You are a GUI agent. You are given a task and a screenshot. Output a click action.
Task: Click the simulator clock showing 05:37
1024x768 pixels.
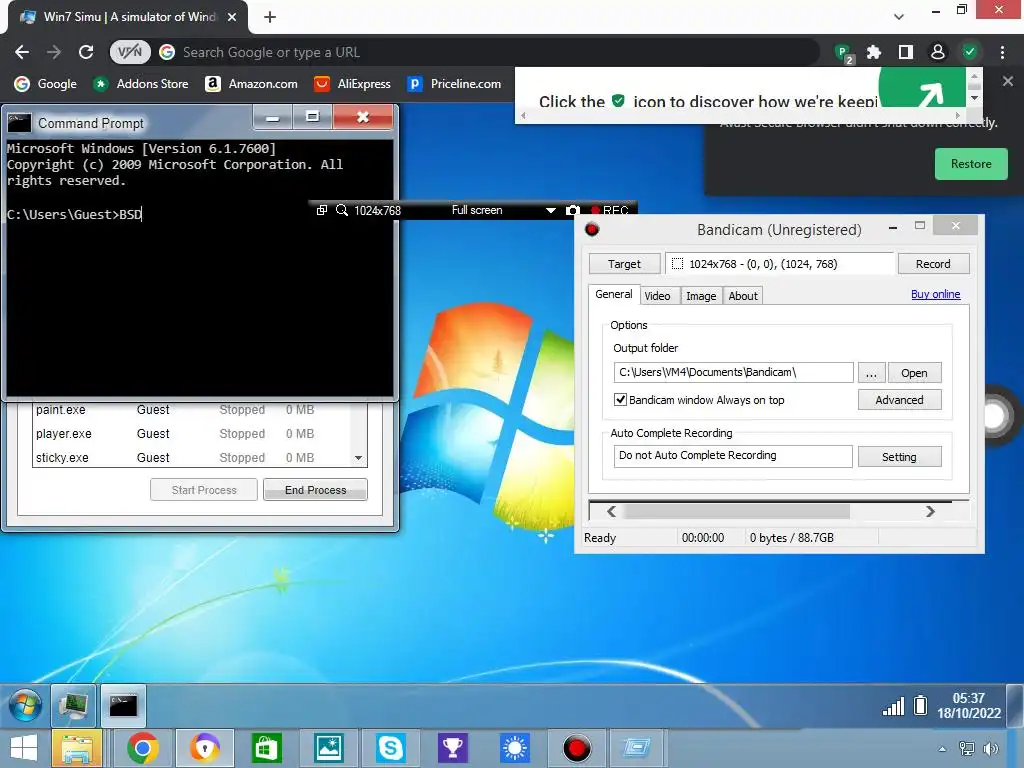point(968,705)
